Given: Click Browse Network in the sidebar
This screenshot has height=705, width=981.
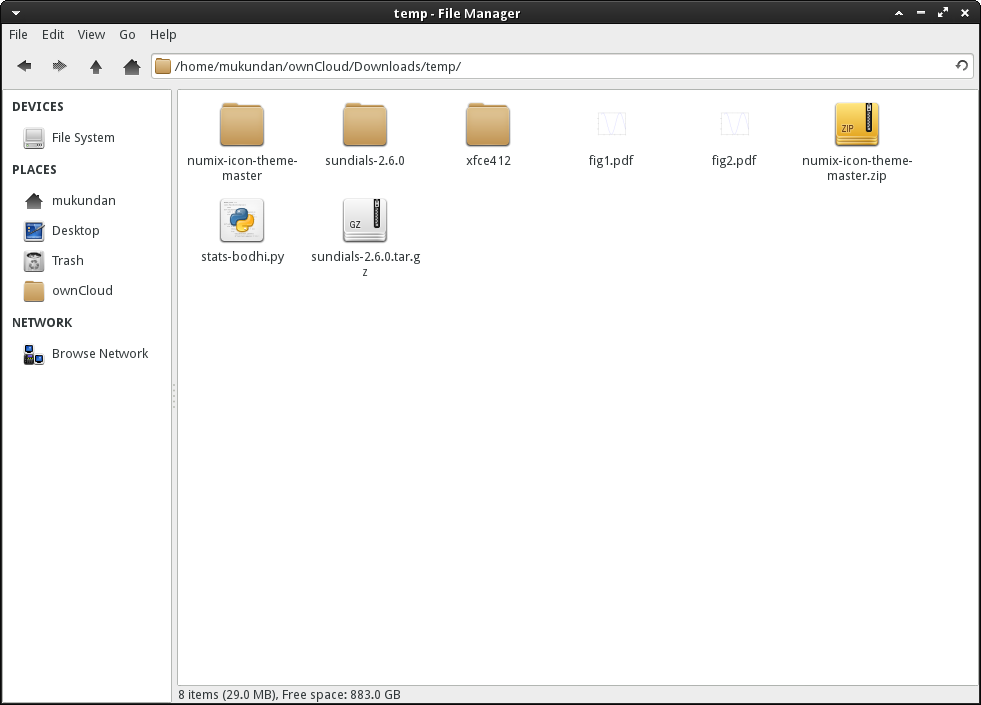Looking at the screenshot, I should [99, 354].
